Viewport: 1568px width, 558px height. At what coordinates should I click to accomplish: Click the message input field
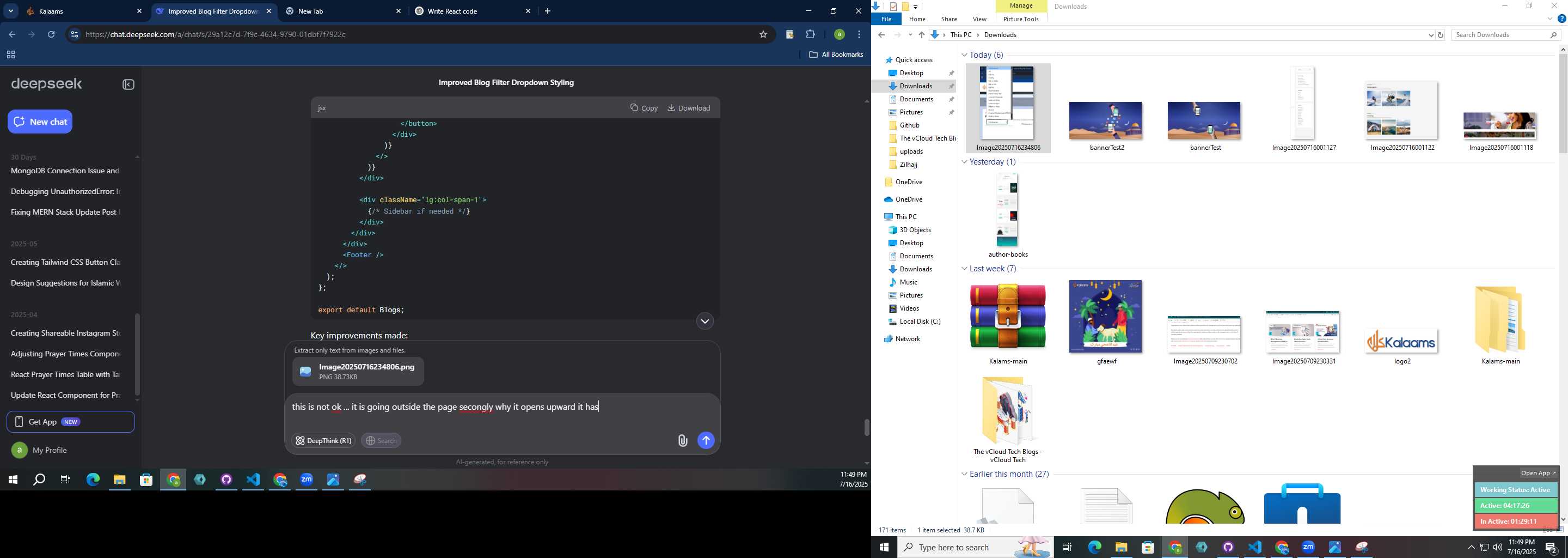[x=502, y=407]
